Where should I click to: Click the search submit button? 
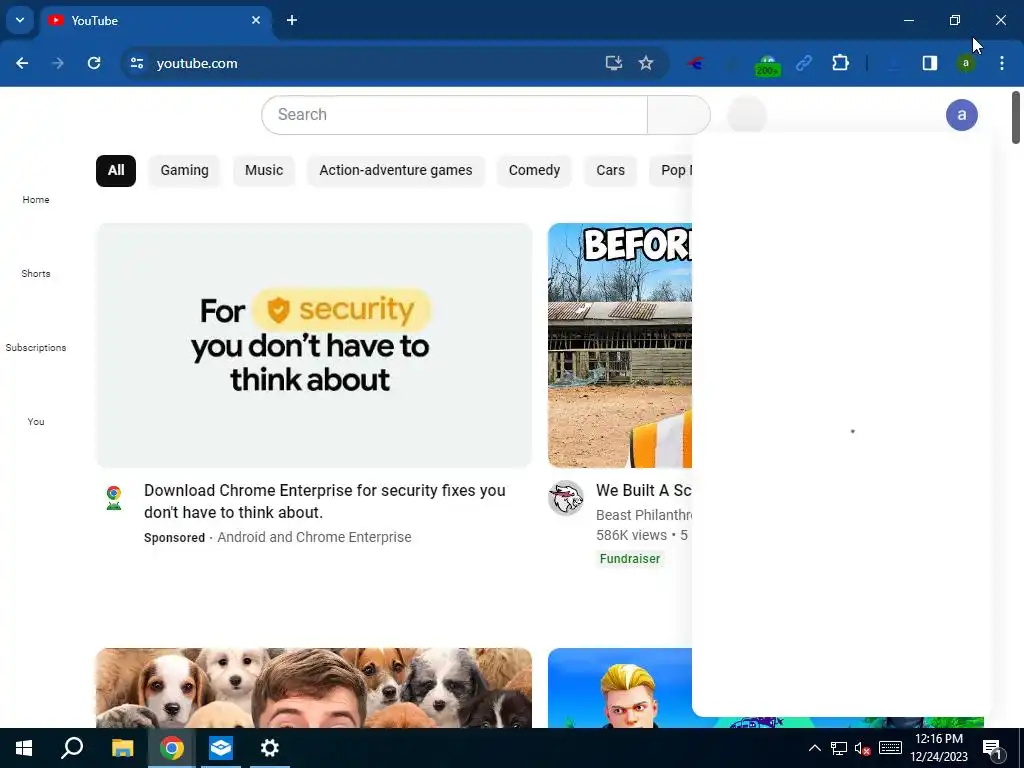[679, 115]
